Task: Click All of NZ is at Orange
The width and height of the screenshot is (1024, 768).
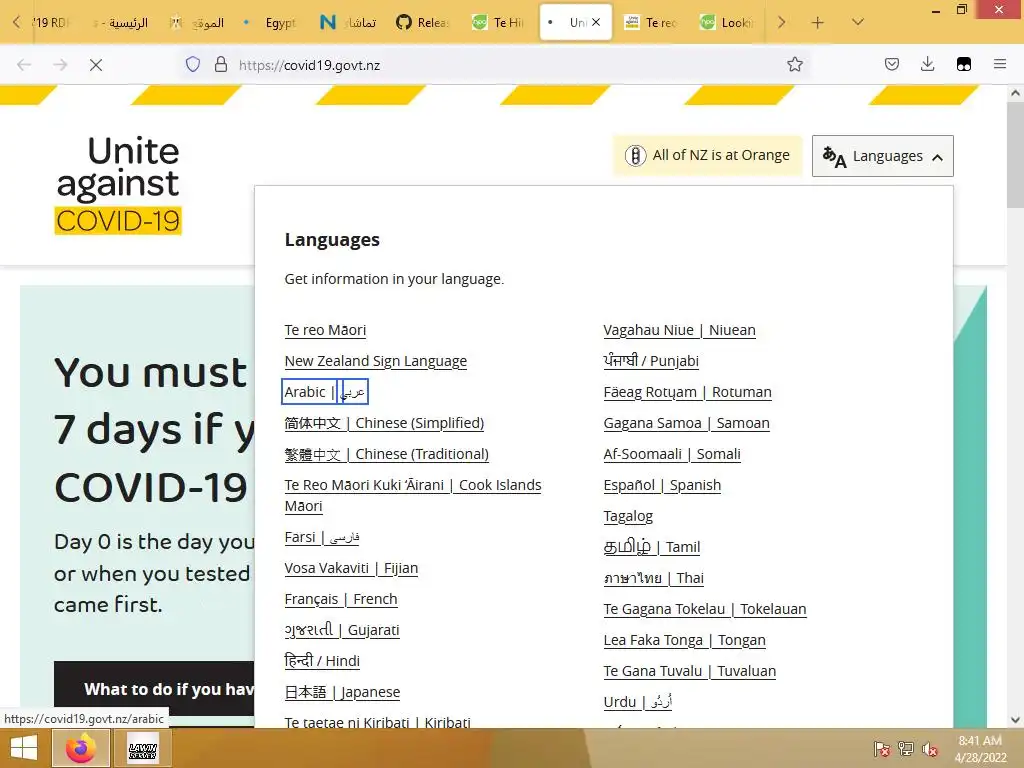Action: point(708,155)
